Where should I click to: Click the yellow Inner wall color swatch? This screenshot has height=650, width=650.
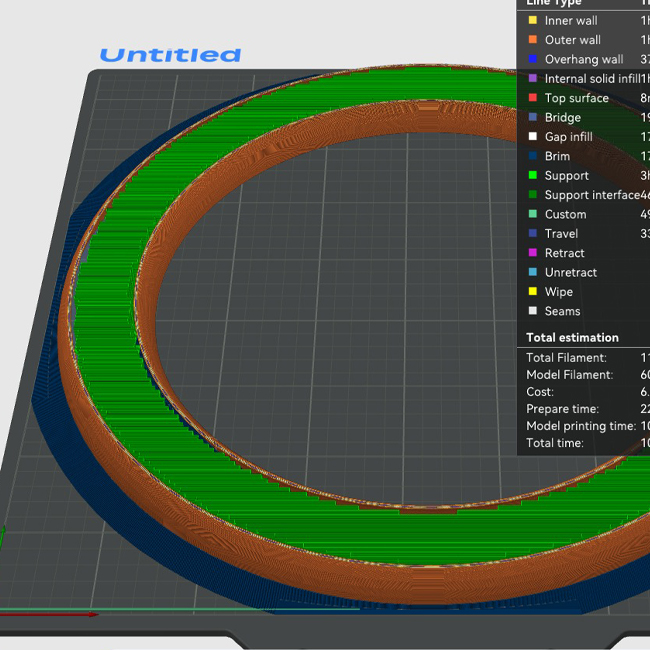click(x=532, y=21)
